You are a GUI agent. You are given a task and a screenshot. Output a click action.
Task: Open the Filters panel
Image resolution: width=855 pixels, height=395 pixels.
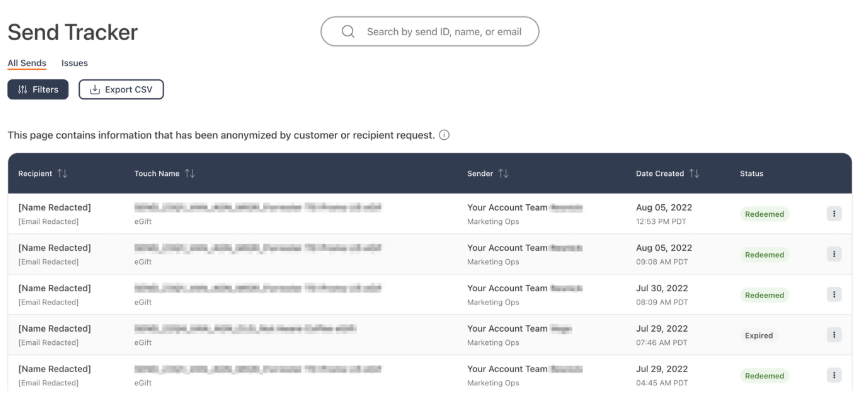tap(38, 89)
